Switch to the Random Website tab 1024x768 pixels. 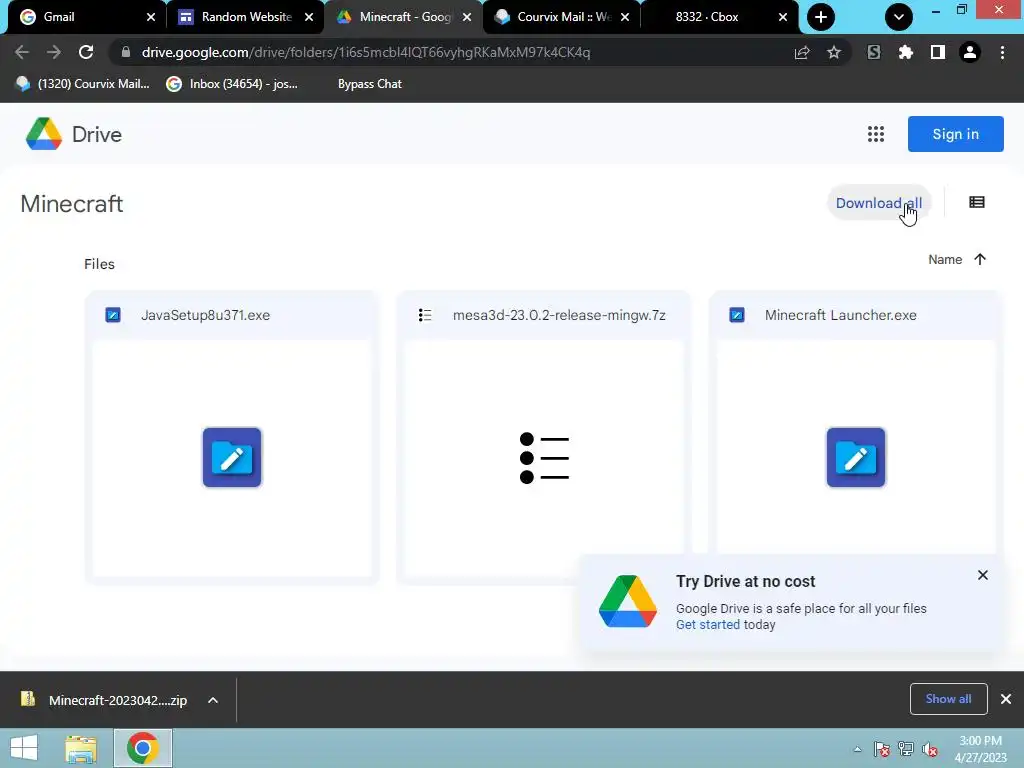point(245,17)
